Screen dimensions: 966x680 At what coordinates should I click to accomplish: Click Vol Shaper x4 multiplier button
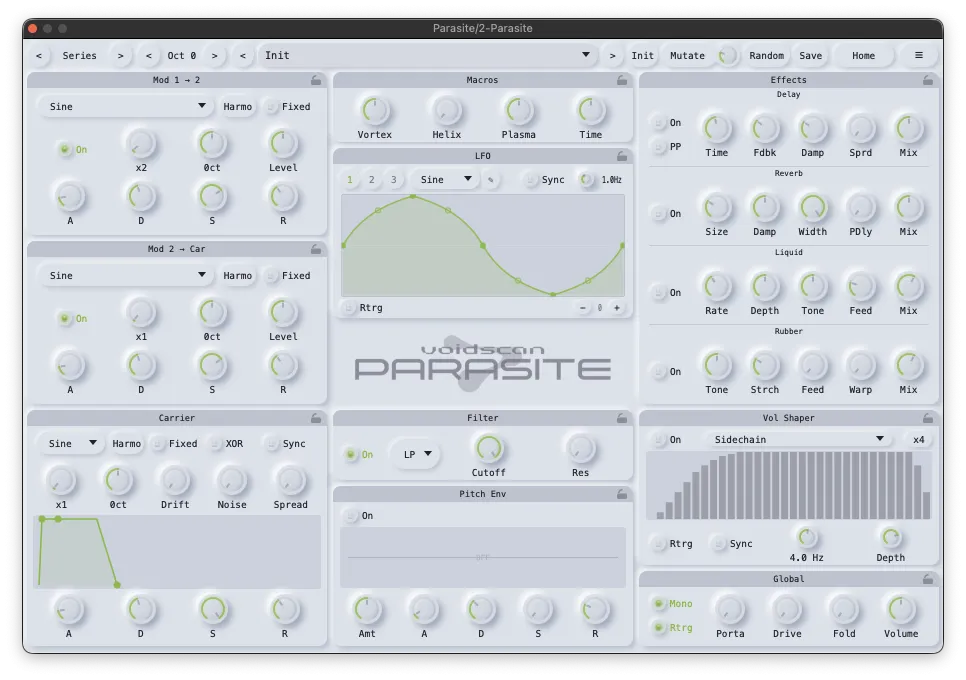919,440
